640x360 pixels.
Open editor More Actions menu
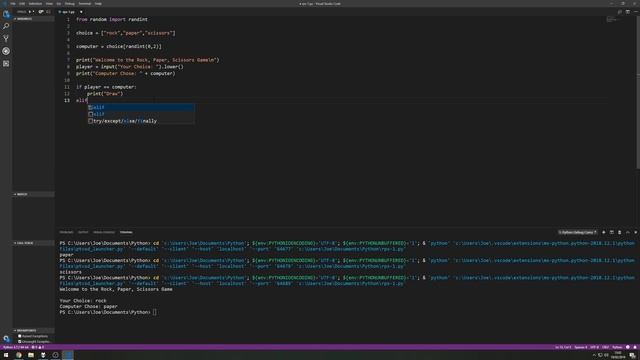point(635,12)
